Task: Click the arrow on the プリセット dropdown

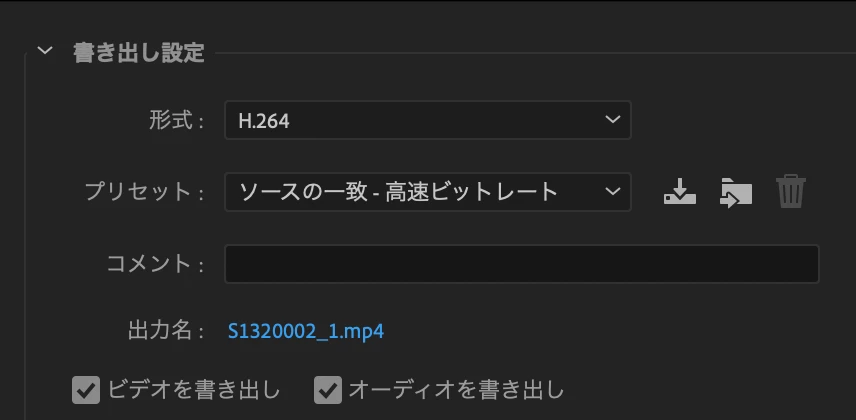Action: (613, 191)
